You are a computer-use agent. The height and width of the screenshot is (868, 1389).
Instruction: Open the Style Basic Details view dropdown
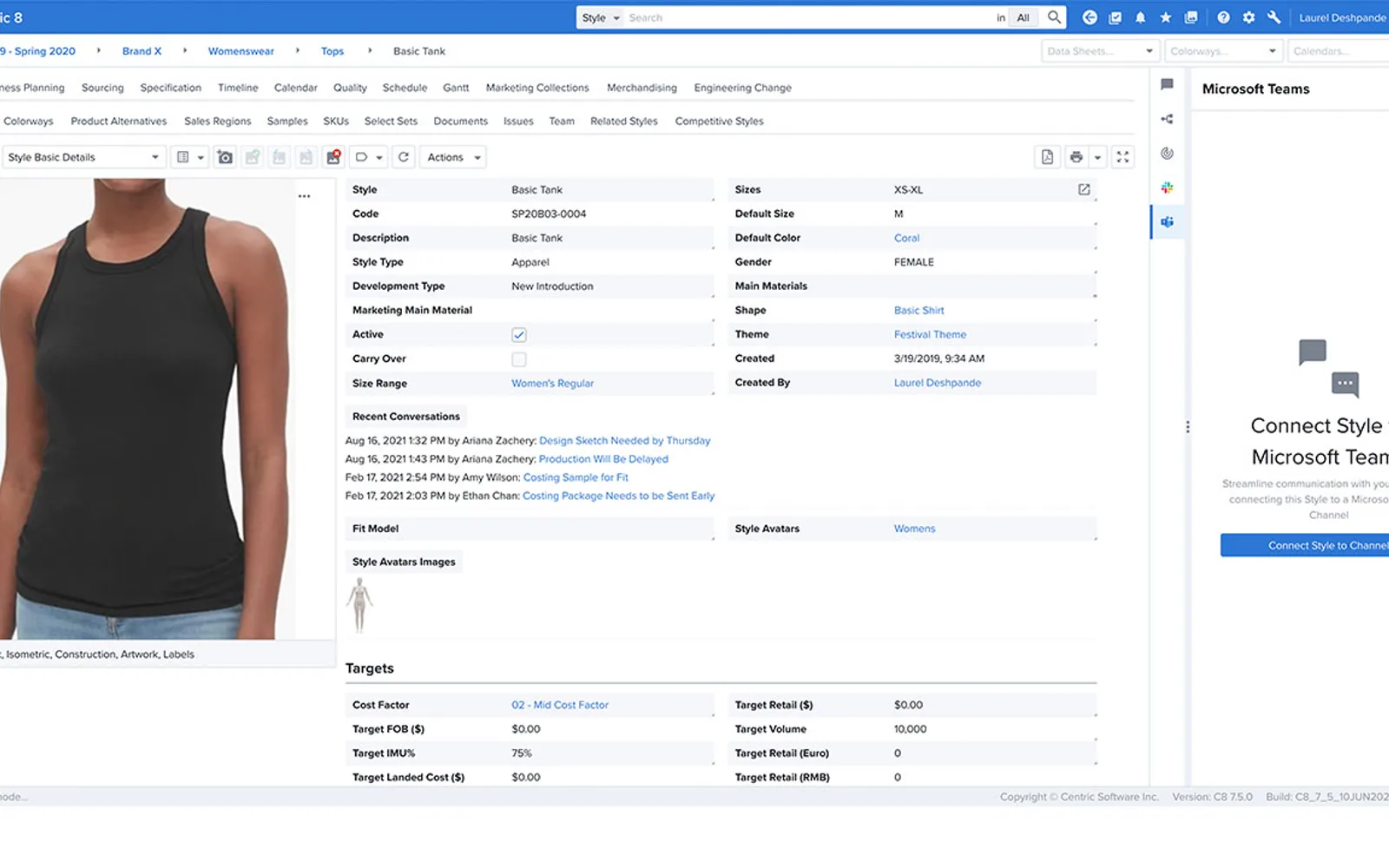tap(82, 157)
